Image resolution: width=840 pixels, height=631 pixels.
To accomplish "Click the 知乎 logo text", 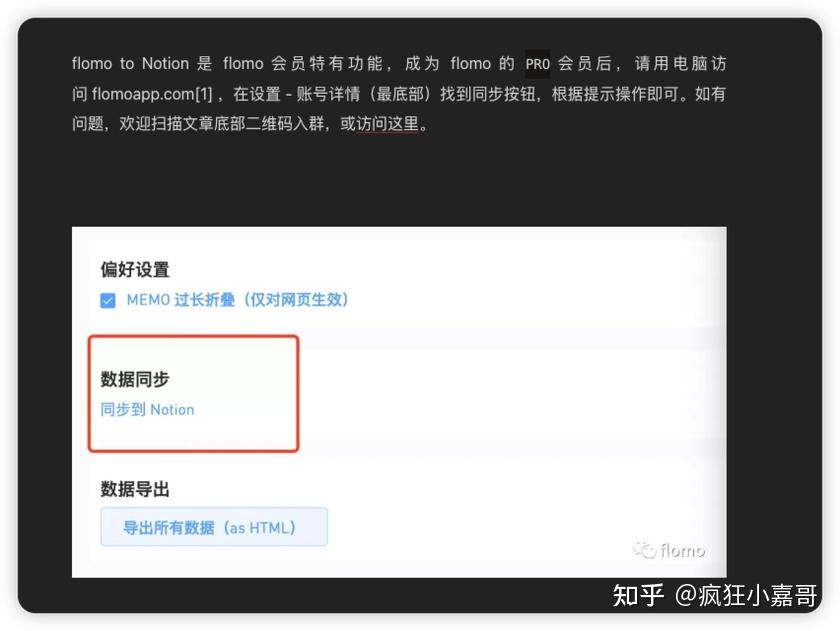I will [x=638, y=595].
